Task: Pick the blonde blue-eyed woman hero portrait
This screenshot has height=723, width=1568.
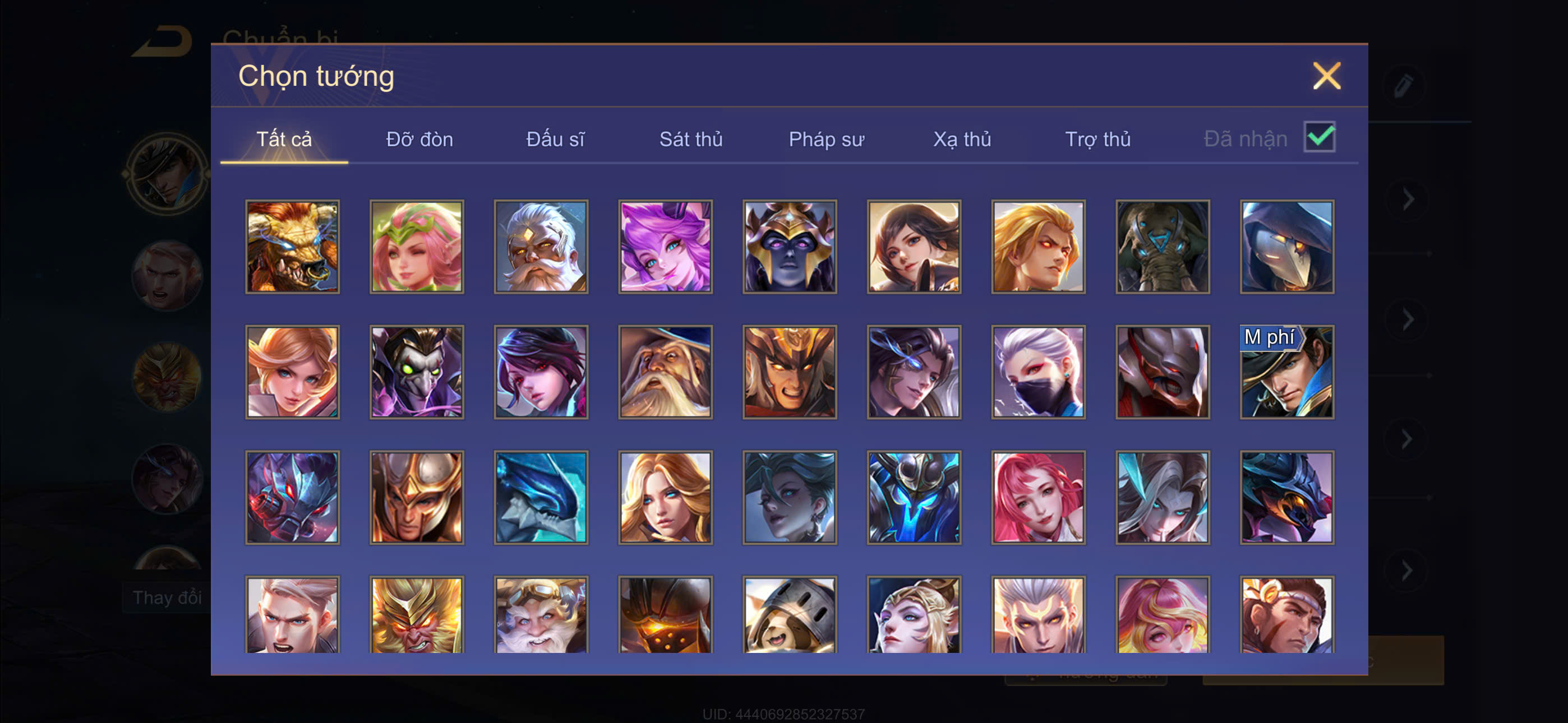Action: coord(665,497)
